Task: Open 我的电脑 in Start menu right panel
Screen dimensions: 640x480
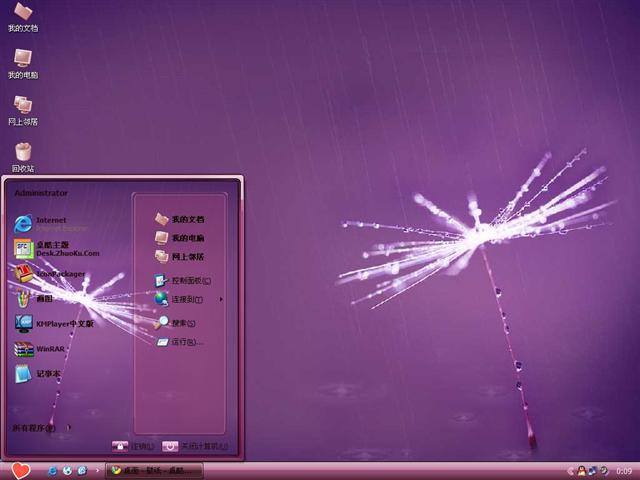Action: (180, 238)
